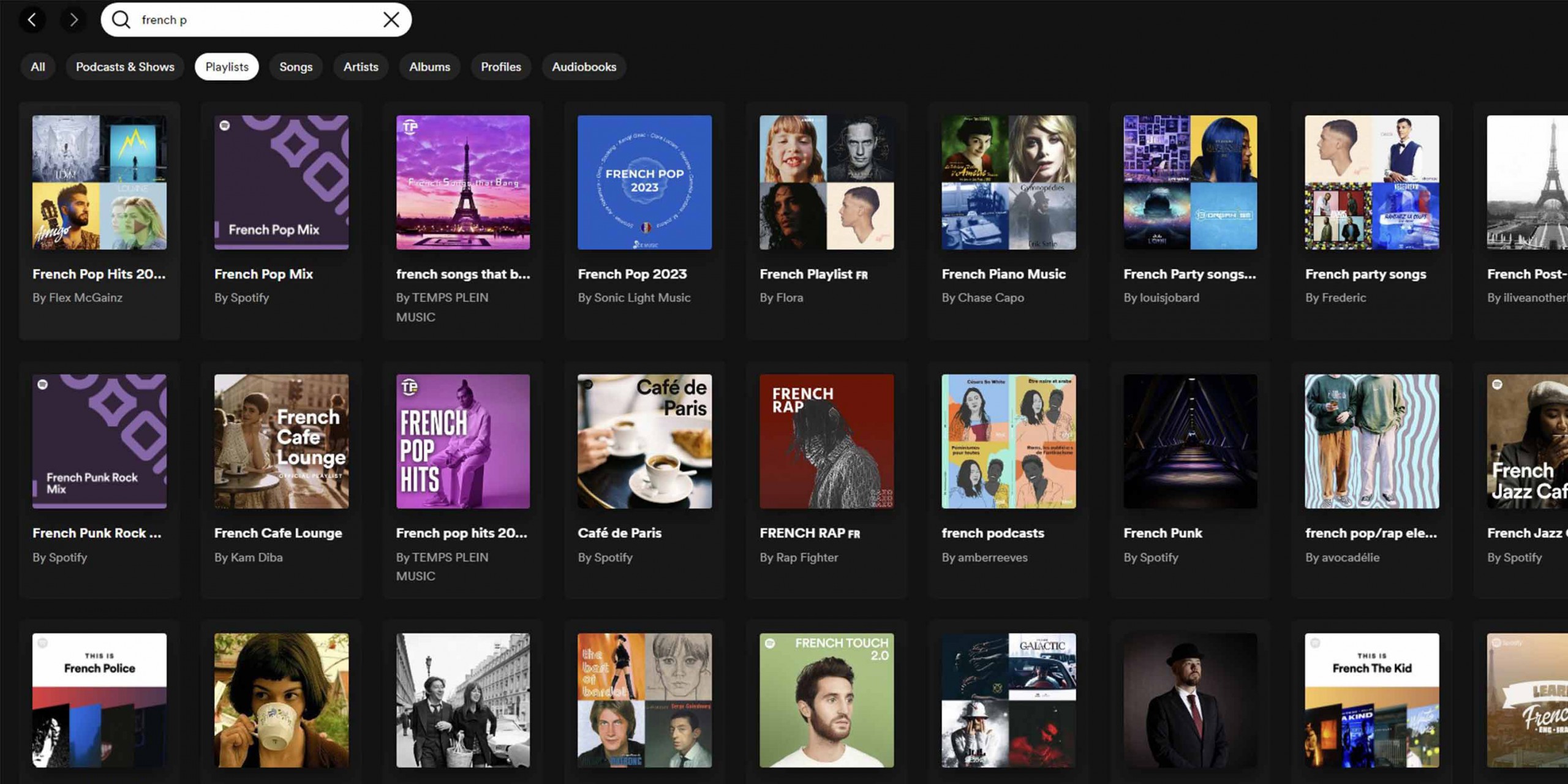Open the french podcasts illustrated cover
The height and width of the screenshot is (784, 1568).
(1009, 442)
